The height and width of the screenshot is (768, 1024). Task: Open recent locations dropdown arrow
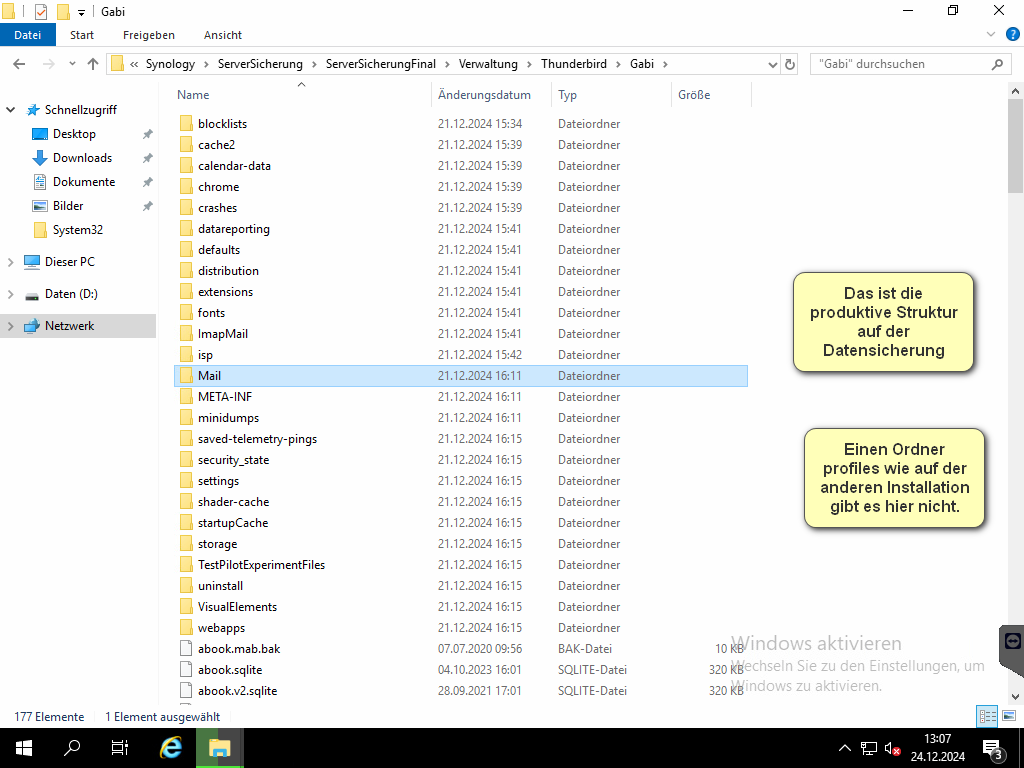pos(72,64)
